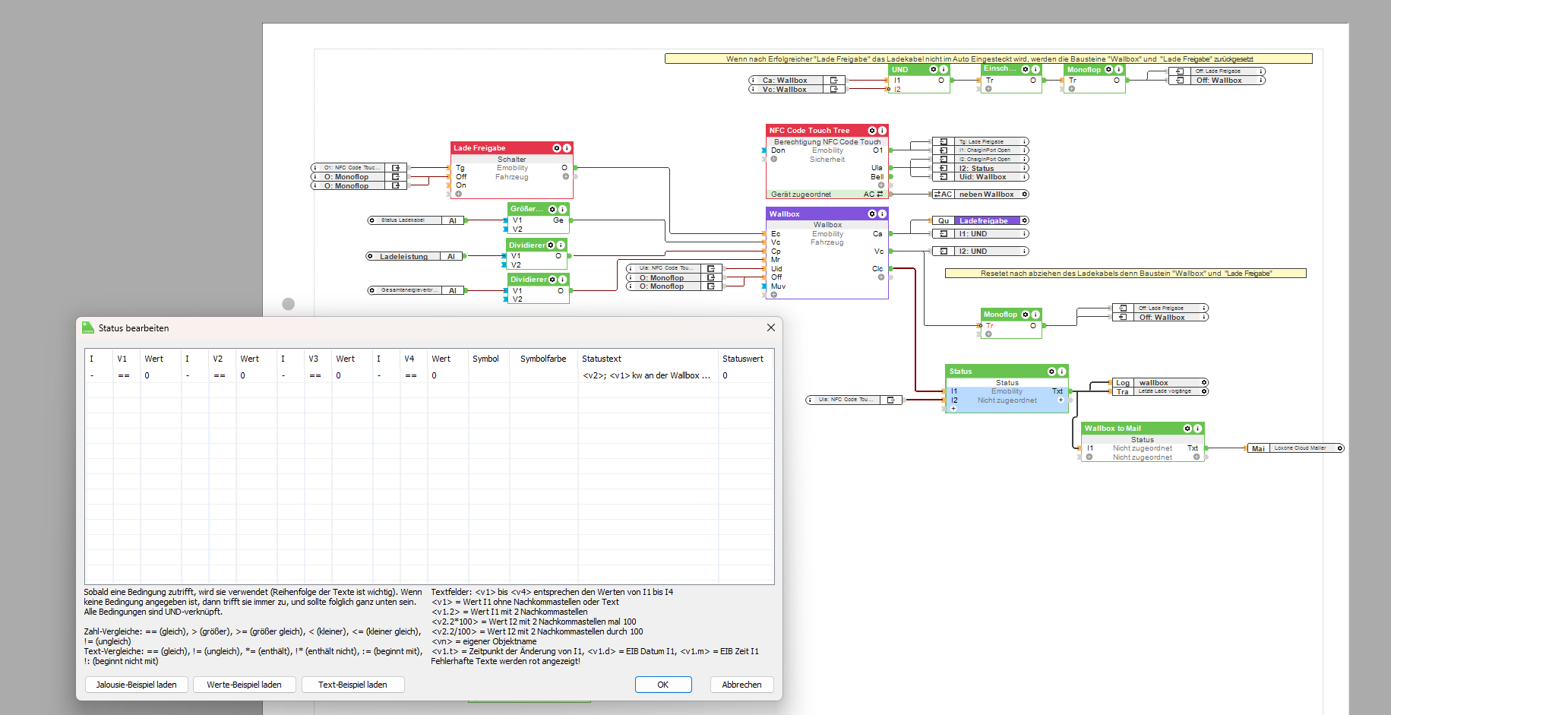Load the Werte-Beispiel example

pyautogui.click(x=244, y=685)
